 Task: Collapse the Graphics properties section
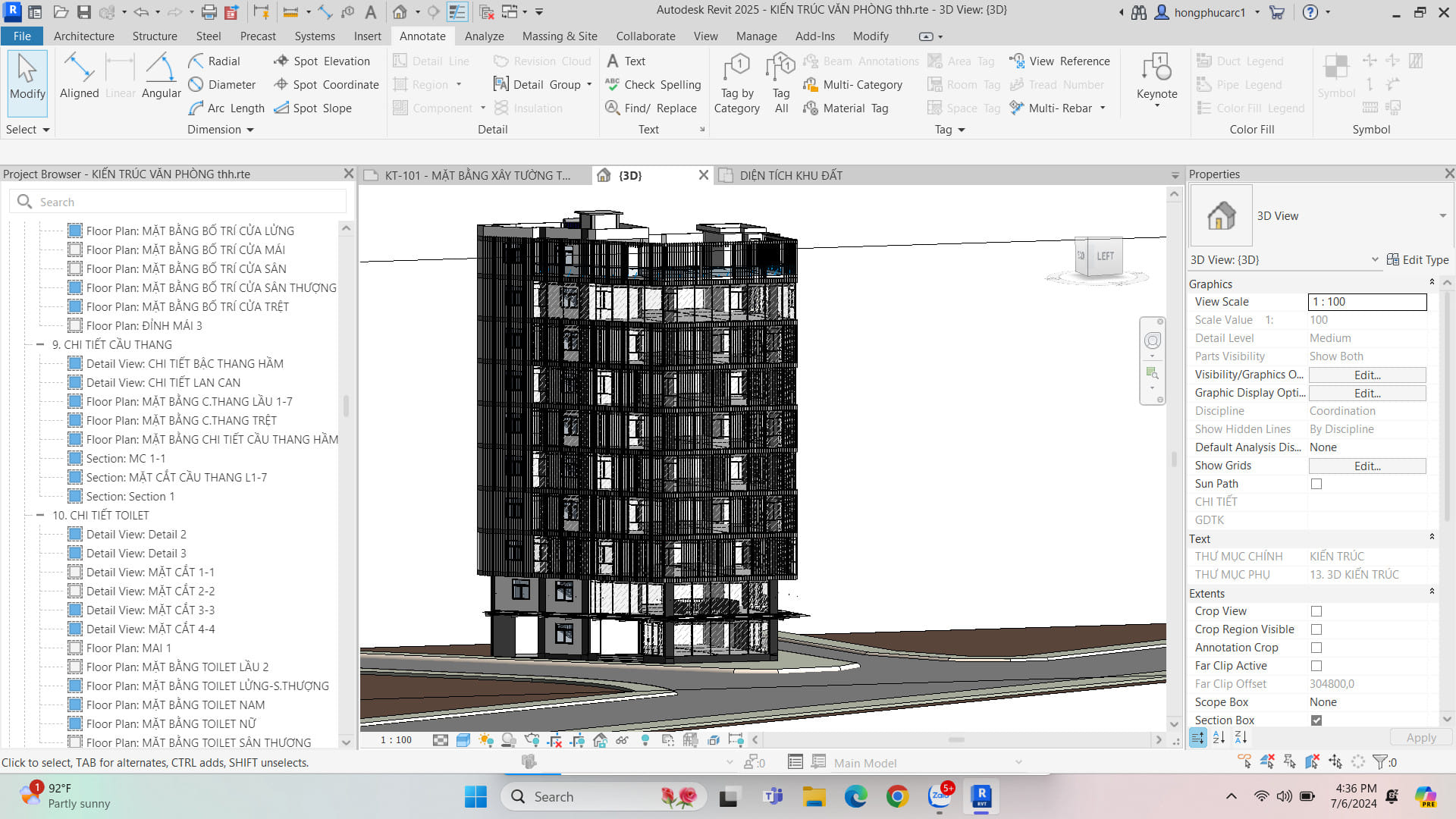pyautogui.click(x=1432, y=282)
